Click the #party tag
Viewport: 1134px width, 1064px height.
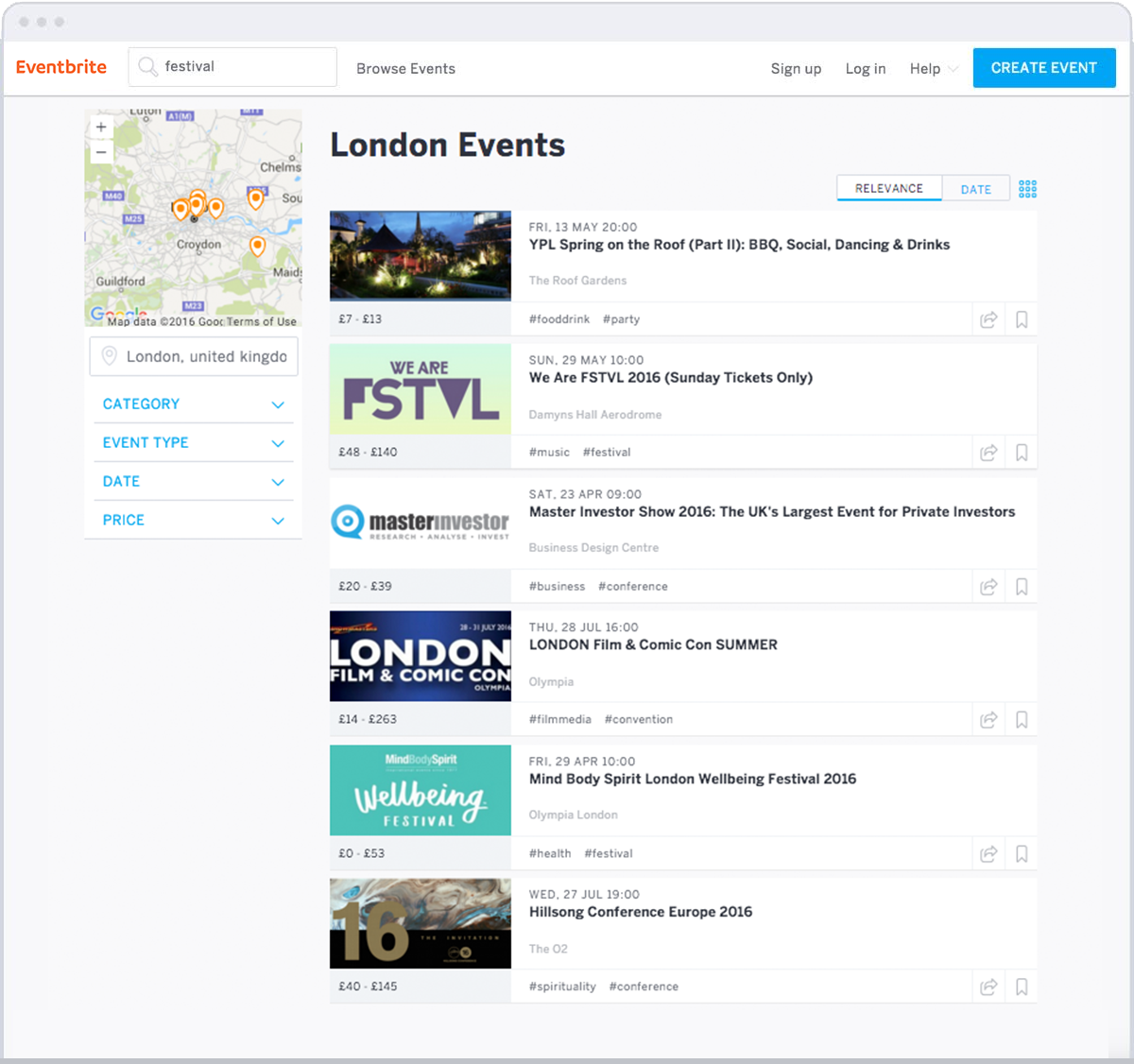click(x=621, y=319)
